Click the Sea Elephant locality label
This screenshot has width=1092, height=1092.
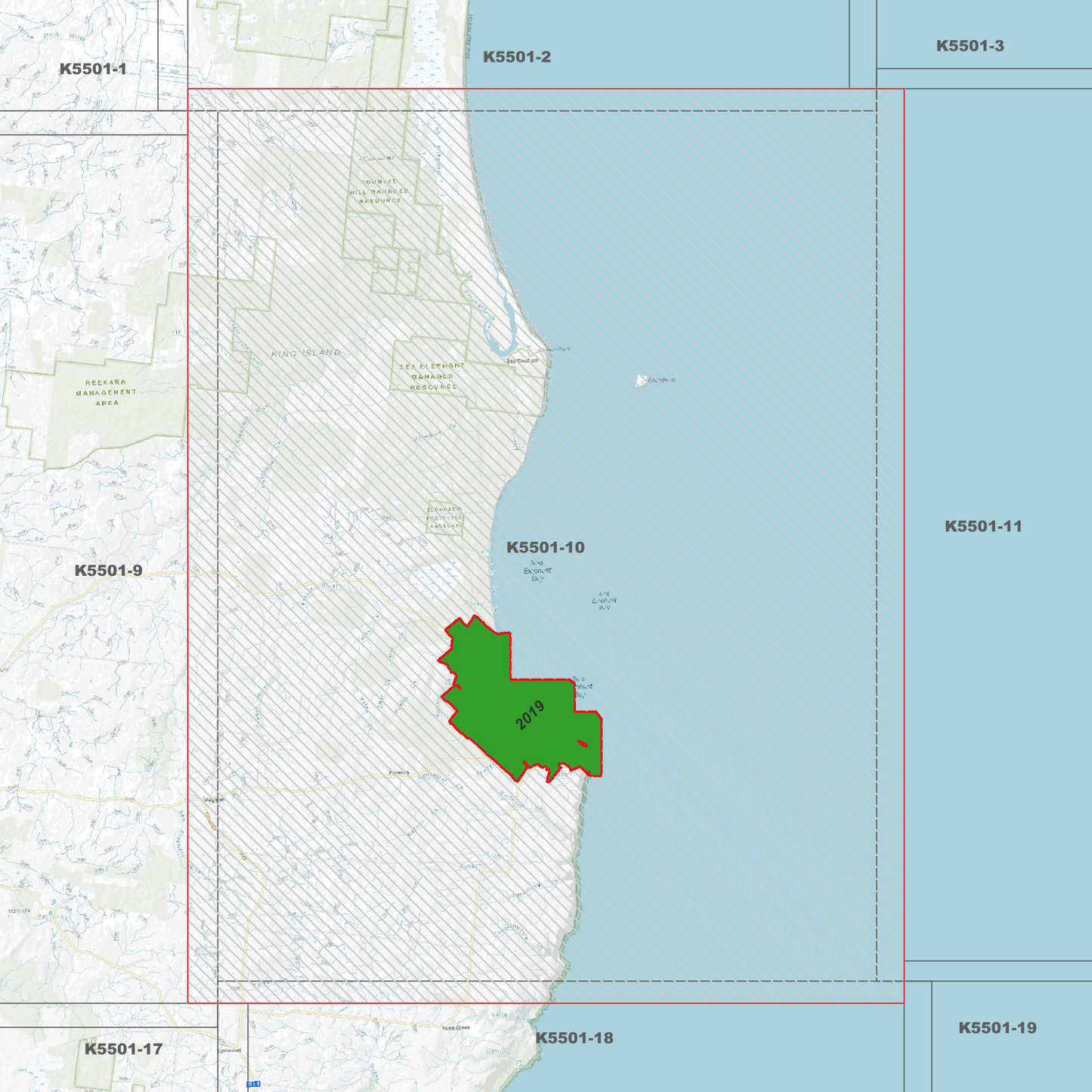point(523,360)
